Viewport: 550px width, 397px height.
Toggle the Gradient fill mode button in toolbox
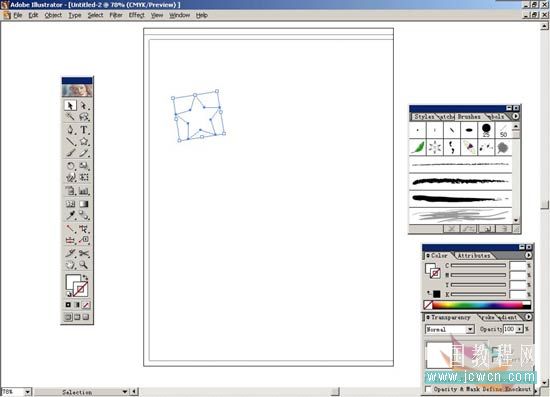tap(77, 305)
